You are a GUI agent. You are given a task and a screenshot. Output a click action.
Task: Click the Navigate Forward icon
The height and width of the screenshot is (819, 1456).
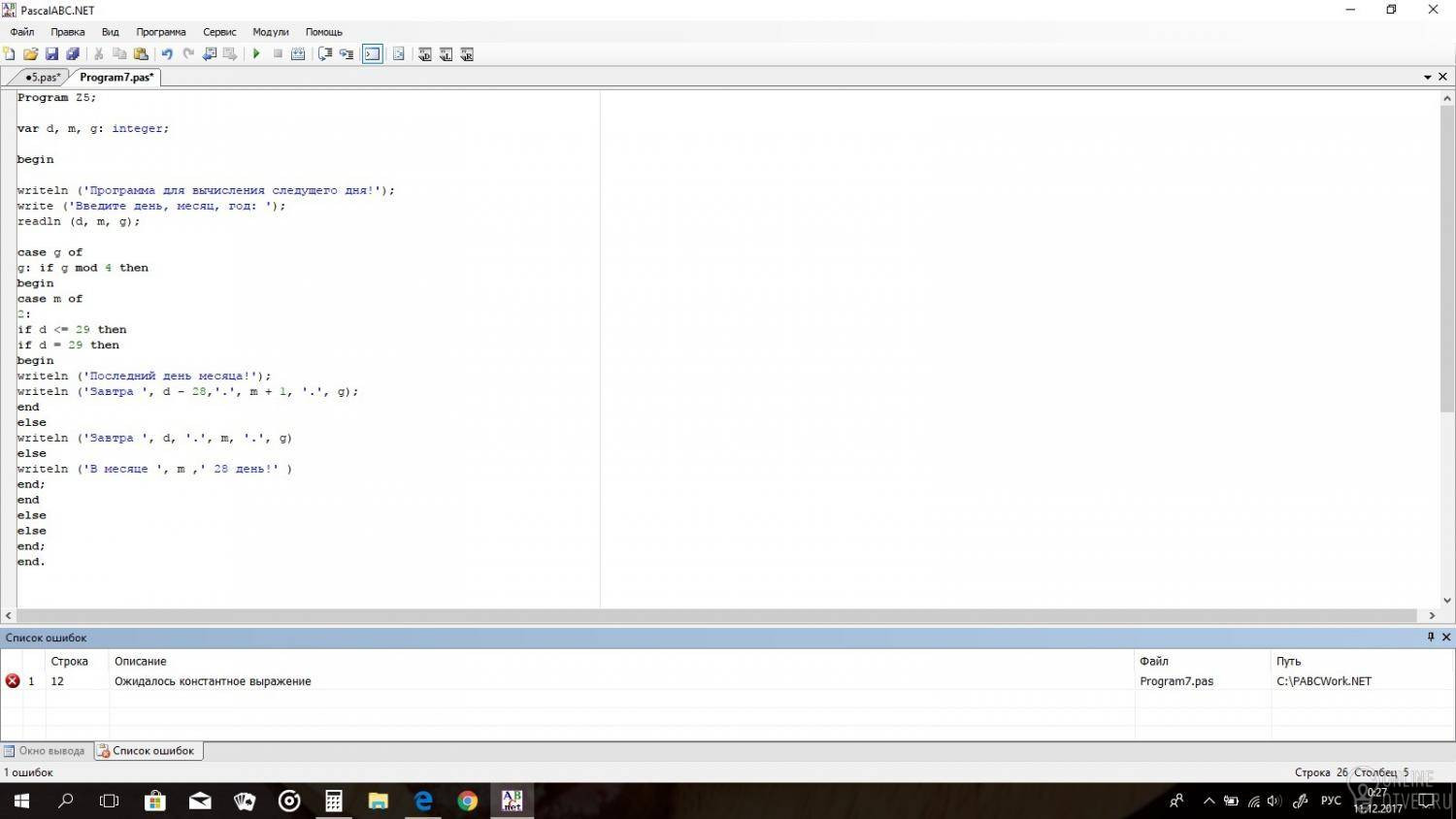[230, 54]
